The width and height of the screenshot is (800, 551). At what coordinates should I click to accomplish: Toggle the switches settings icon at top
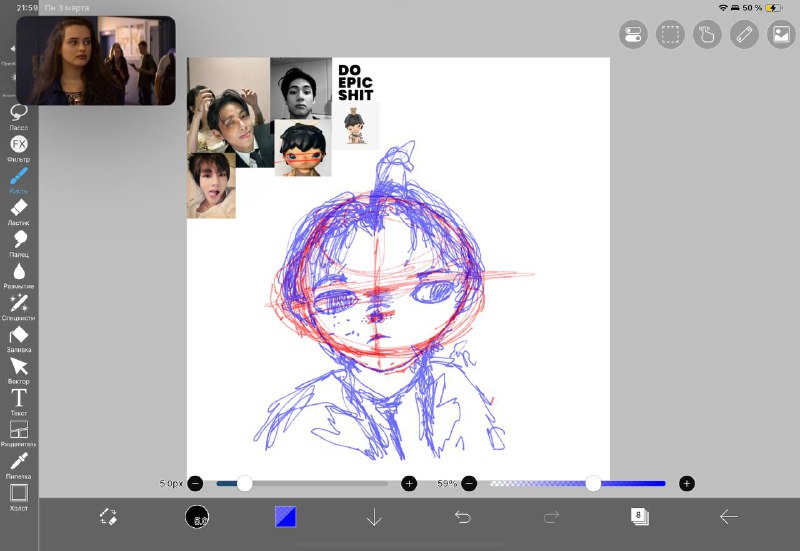[x=633, y=35]
